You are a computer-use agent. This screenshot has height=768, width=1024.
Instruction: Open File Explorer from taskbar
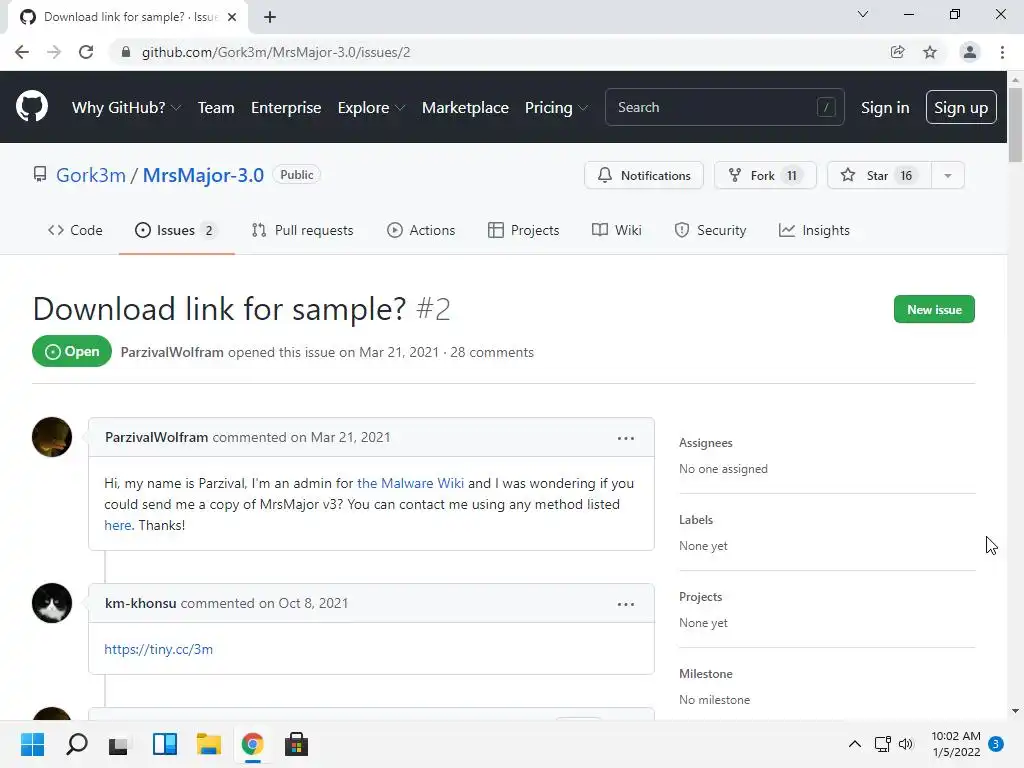tap(208, 744)
